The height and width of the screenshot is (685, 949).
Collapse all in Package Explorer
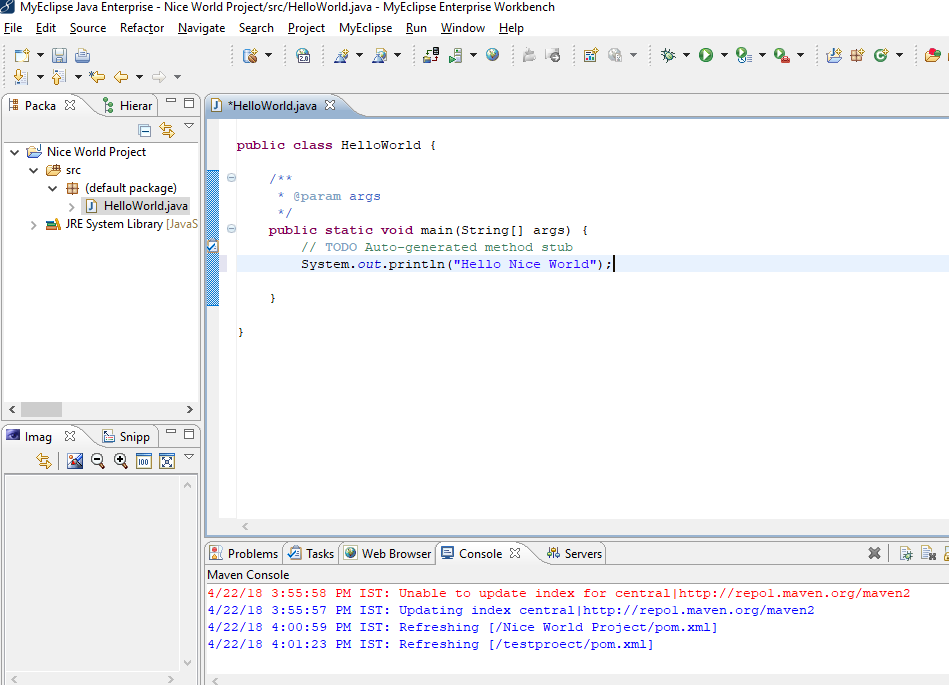coord(145,130)
